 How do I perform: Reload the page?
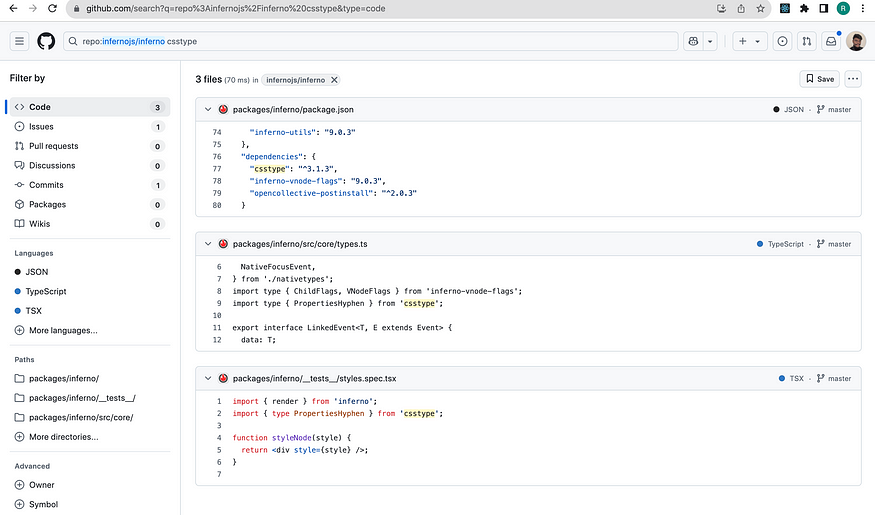[x=52, y=8]
